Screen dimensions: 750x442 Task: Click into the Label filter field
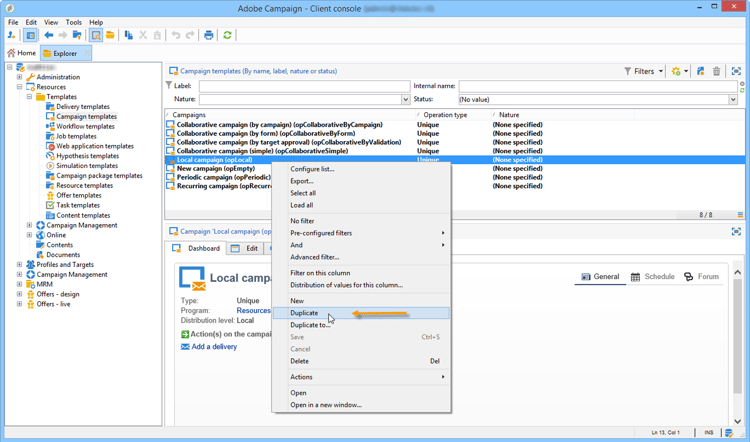305,86
